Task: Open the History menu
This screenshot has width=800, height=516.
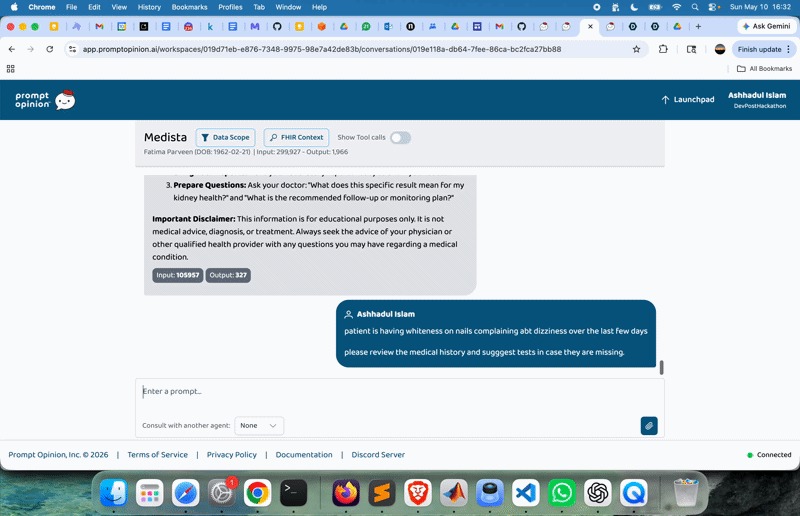Action: [x=149, y=7]
